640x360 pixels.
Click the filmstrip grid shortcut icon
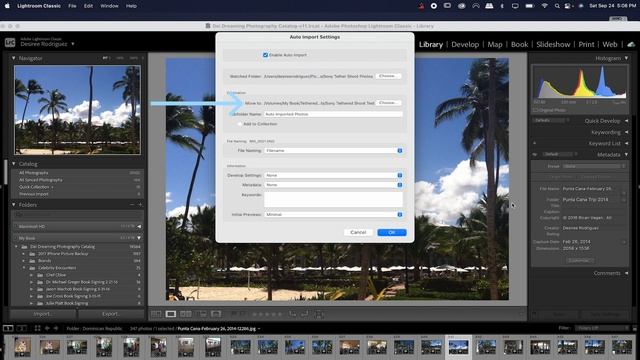[x=38, y=328]
